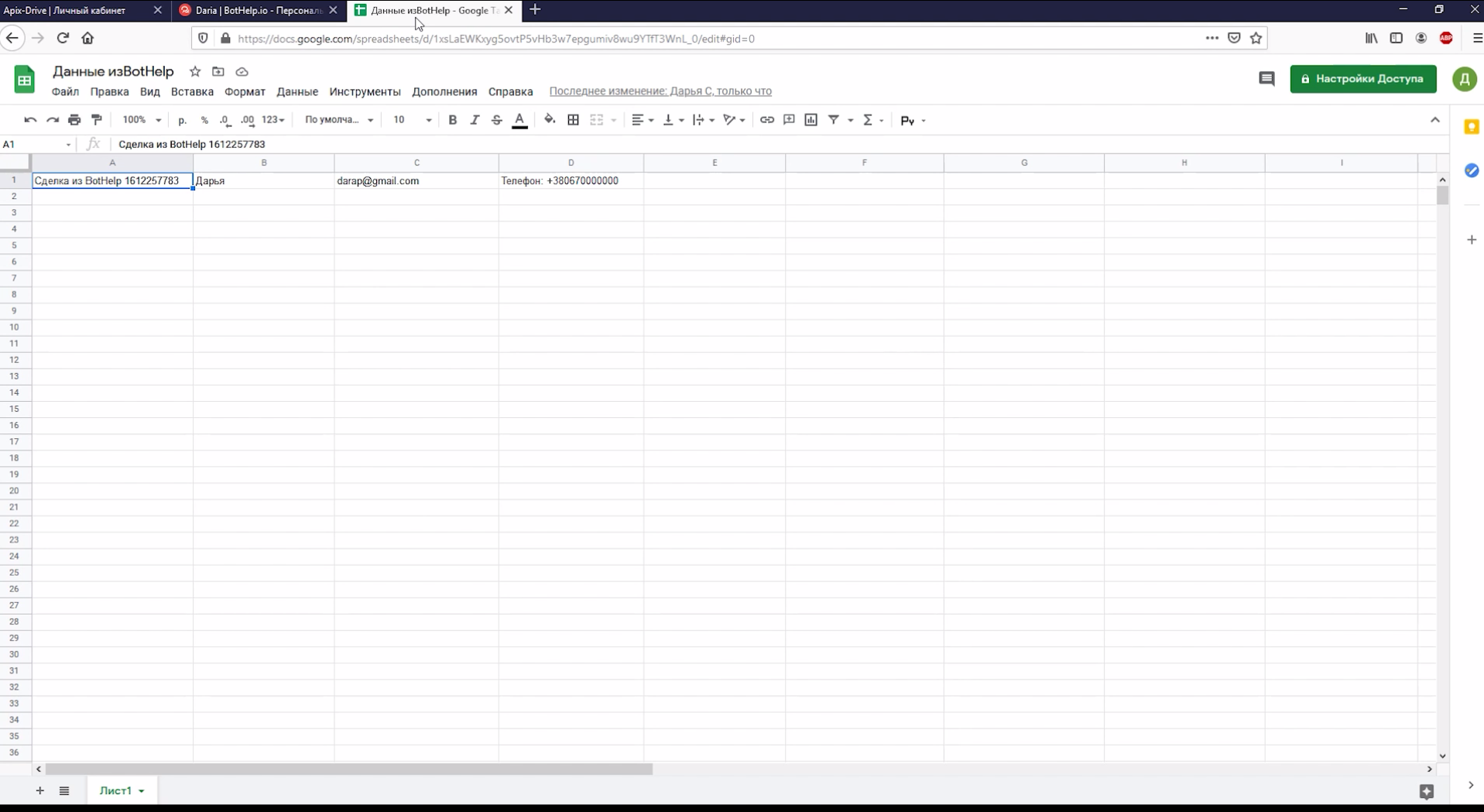The image size is (1484, 812).
Task: Open the Google account avatar Д
Action: tap(1464, 79)
